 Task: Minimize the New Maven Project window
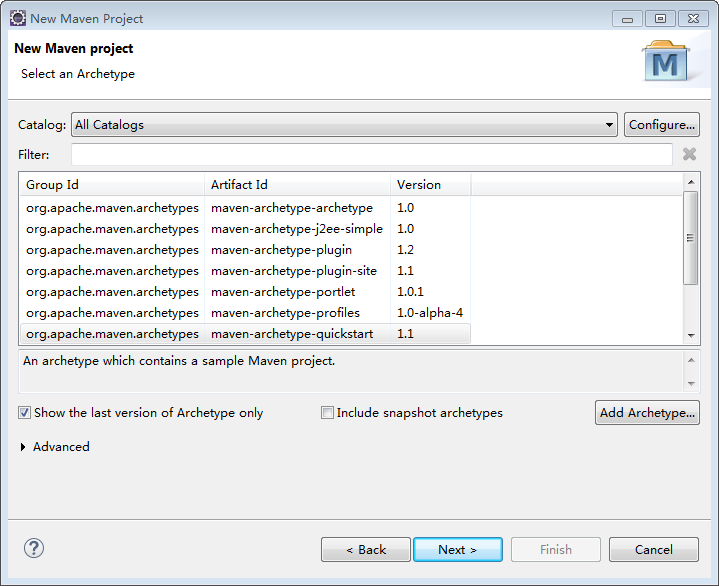coord(627,19)
